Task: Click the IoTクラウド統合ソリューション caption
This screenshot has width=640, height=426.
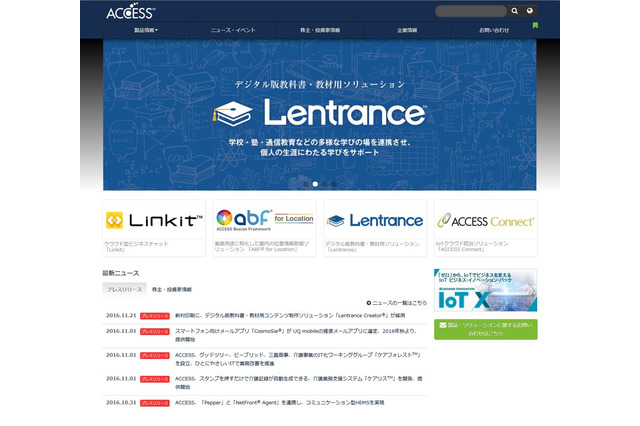Action: click(x=472, y=246)
